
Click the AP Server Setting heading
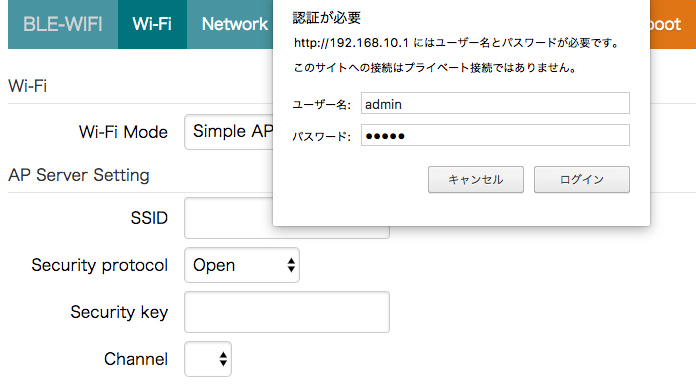point(79,175)
